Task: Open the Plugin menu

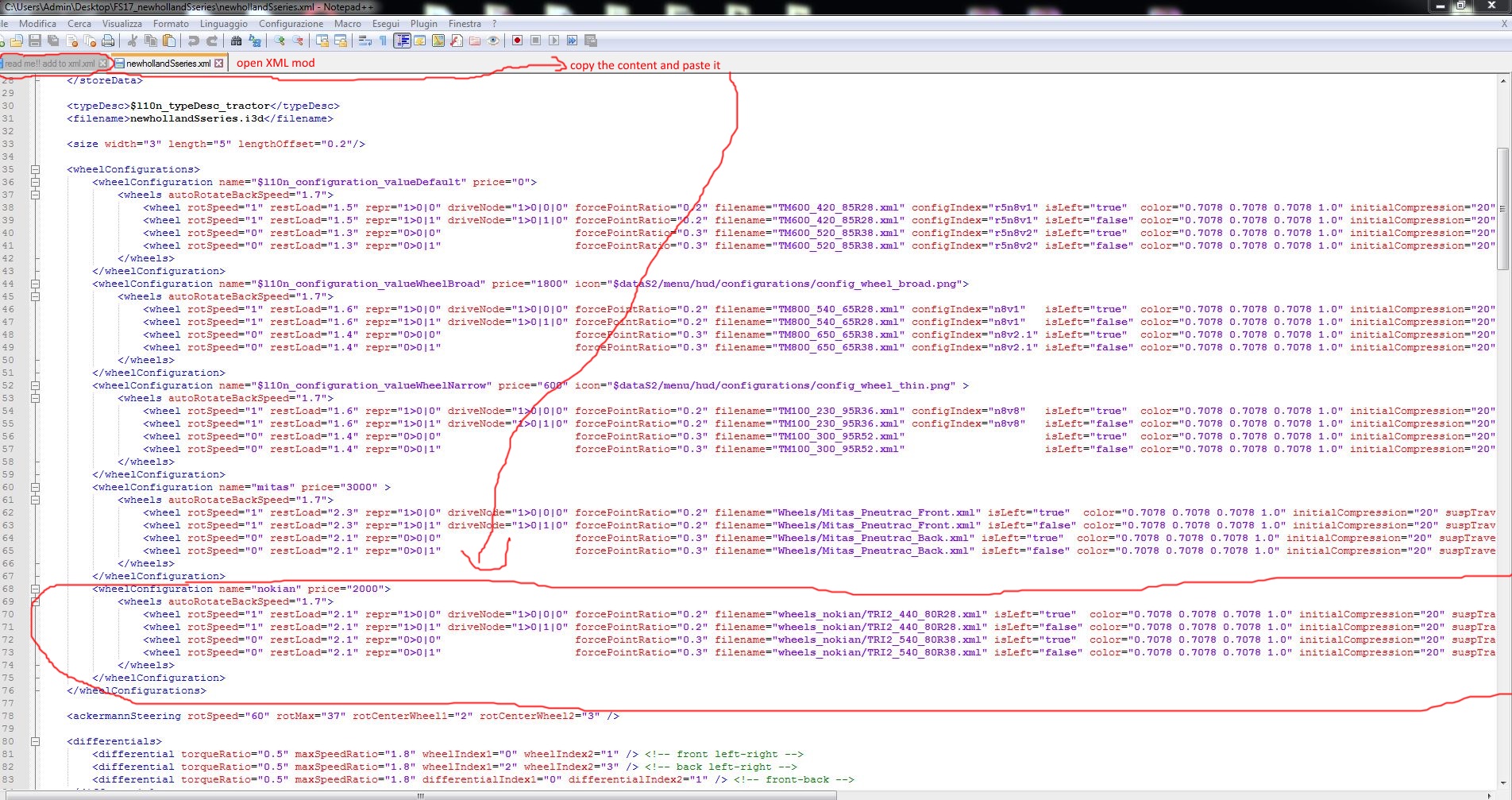Action: pyautogui.click(x=424, y=24)
